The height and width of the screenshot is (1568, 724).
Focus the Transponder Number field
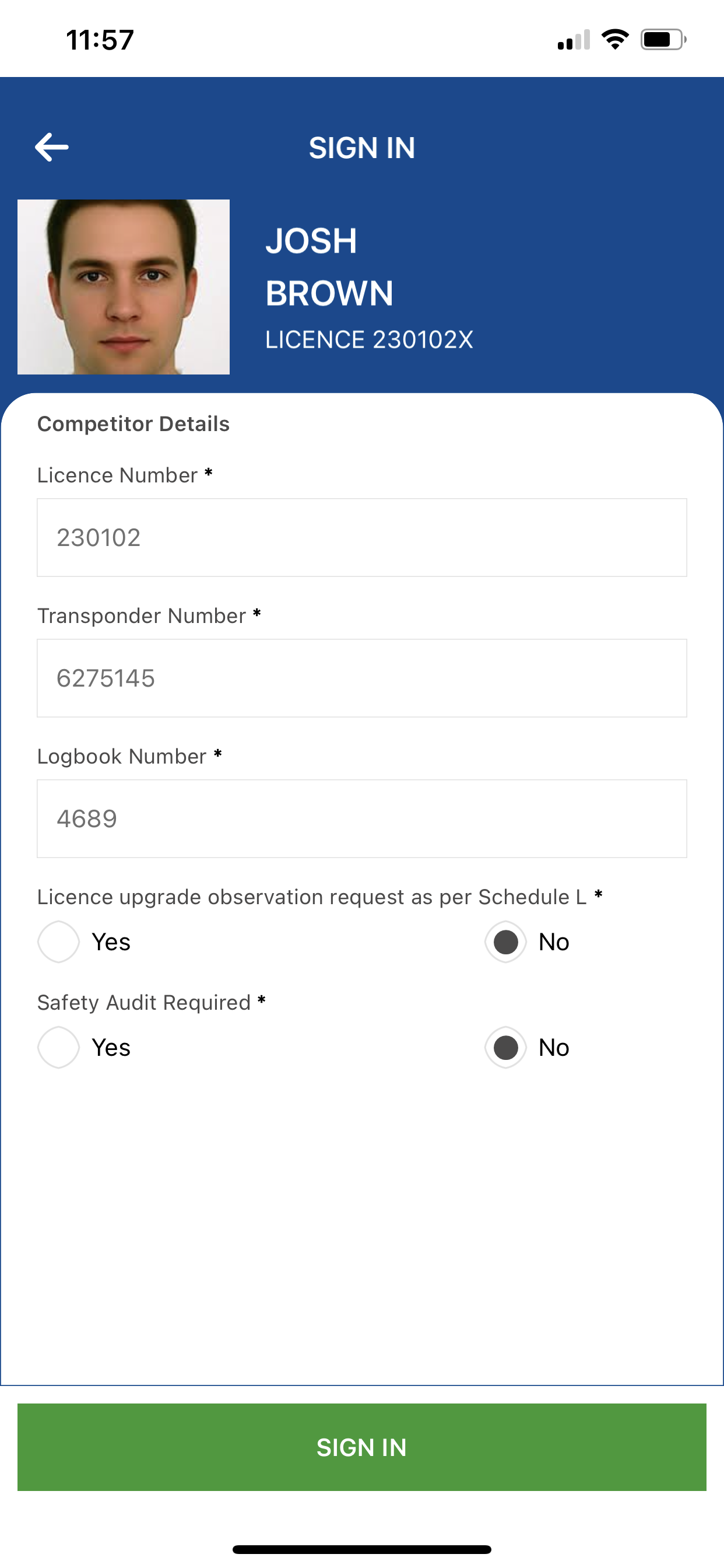(x=362, y=678)
